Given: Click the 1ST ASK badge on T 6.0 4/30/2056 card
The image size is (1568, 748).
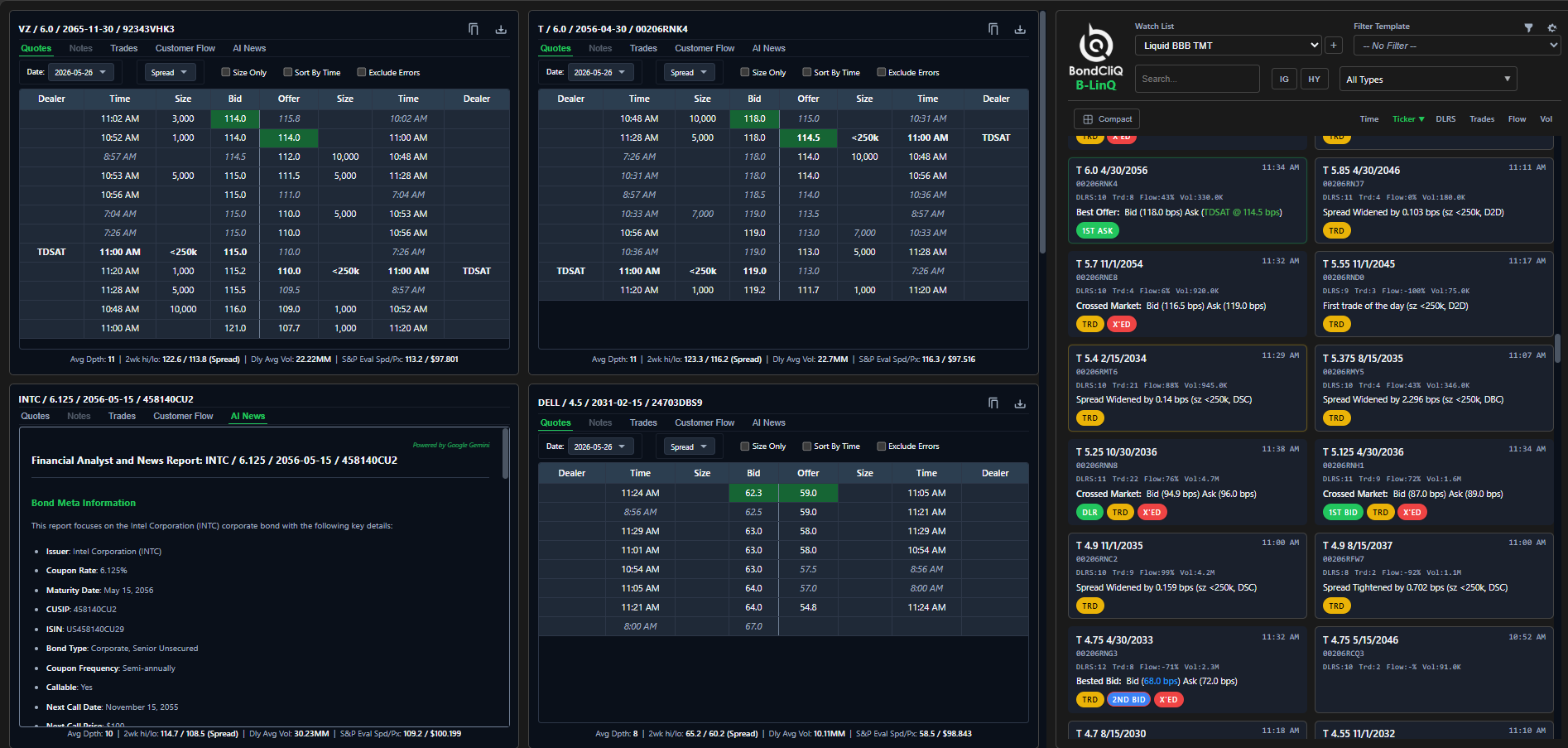Looking at the screenshot, I should click(x=1097, y=230).
